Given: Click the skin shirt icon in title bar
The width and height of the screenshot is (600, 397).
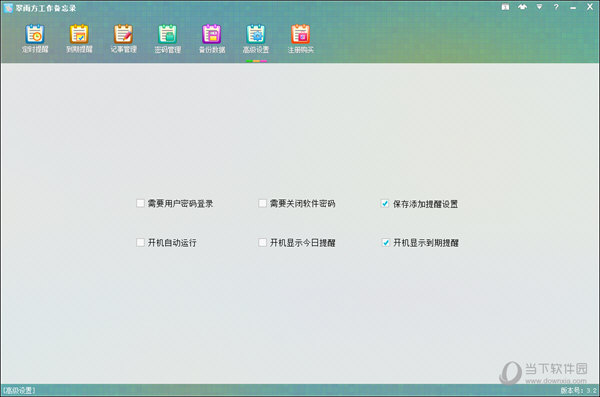Looking at the screenshot, I should (522, 7).
